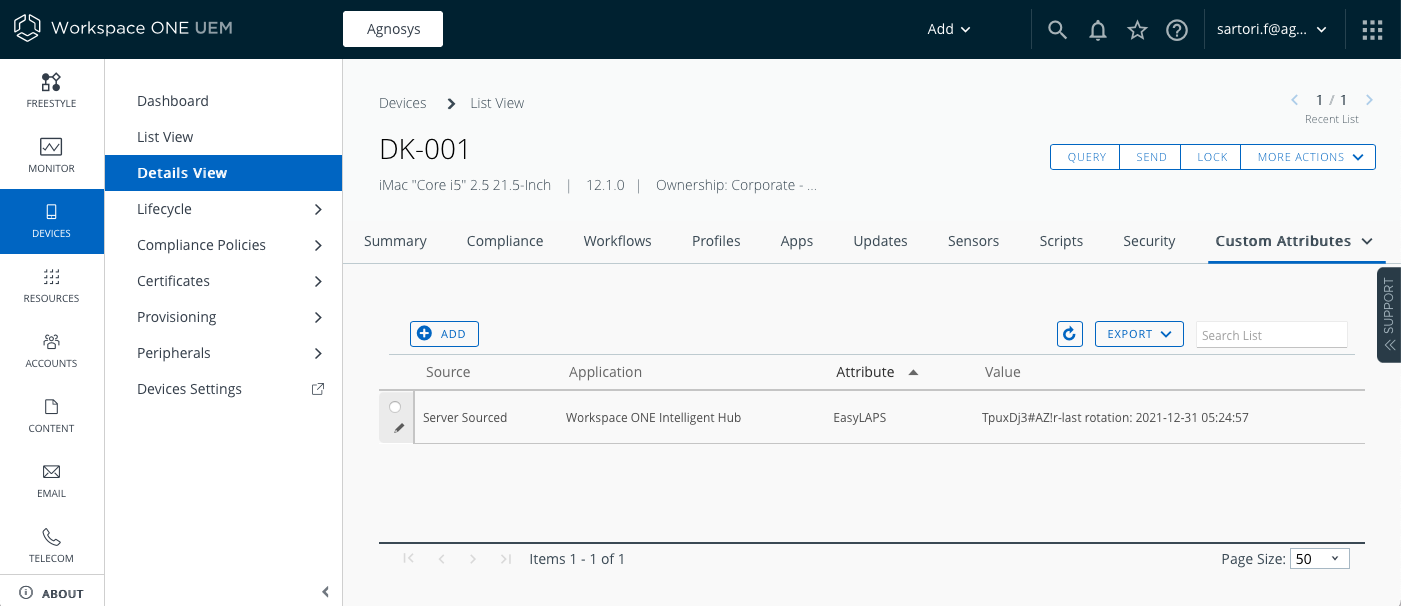Open the sartori.f account menu
Image resolution: width=1401 pixels, height=606 pixels.
[x=1272, y=29]
